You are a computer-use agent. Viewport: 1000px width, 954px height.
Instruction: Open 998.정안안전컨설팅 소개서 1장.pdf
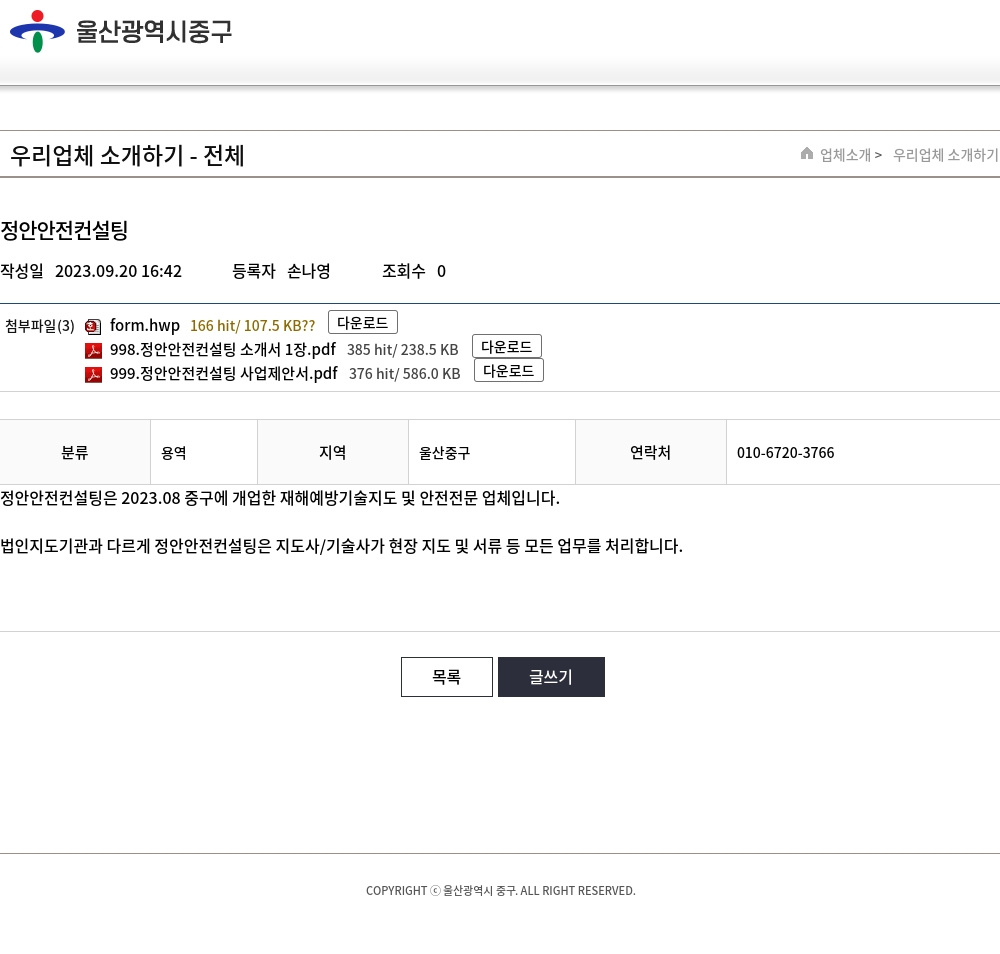tap(223, 349)
